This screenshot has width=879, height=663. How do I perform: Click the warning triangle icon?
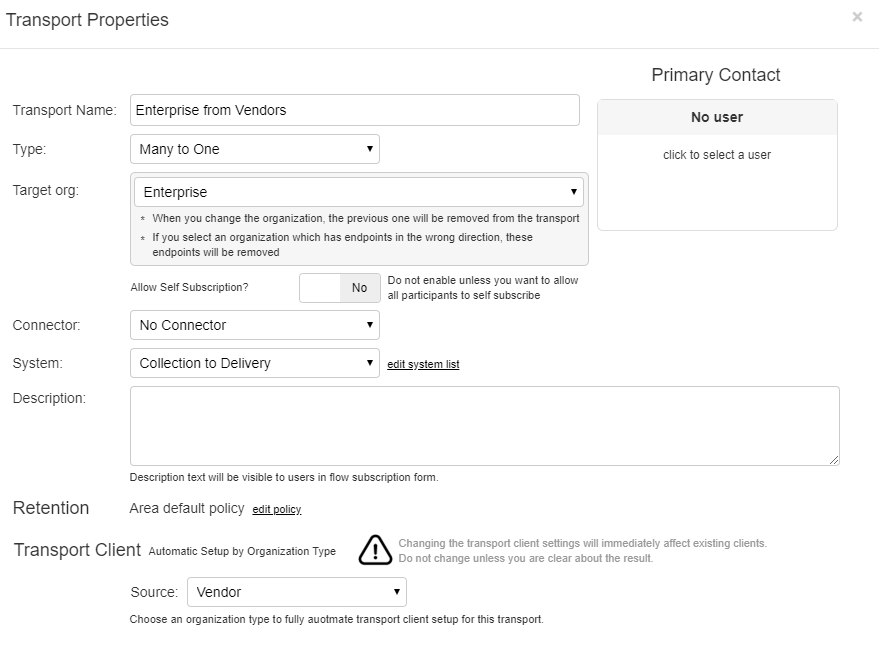375,550
